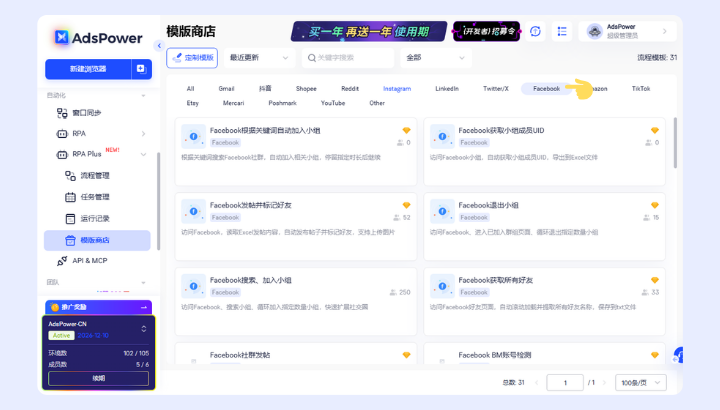Click the template list vertical scrollbar
The height and width of the screenshot is (410, 720).
pyautogui.click(x=675, y=143)
